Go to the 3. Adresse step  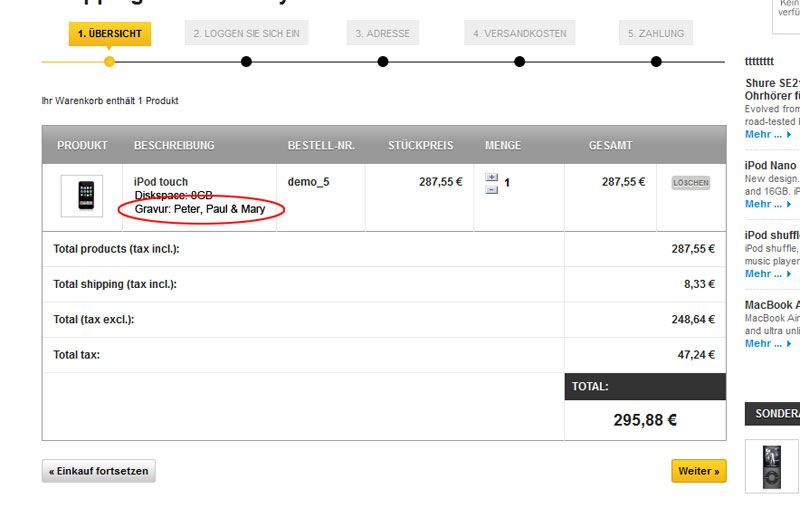[383, 33]
